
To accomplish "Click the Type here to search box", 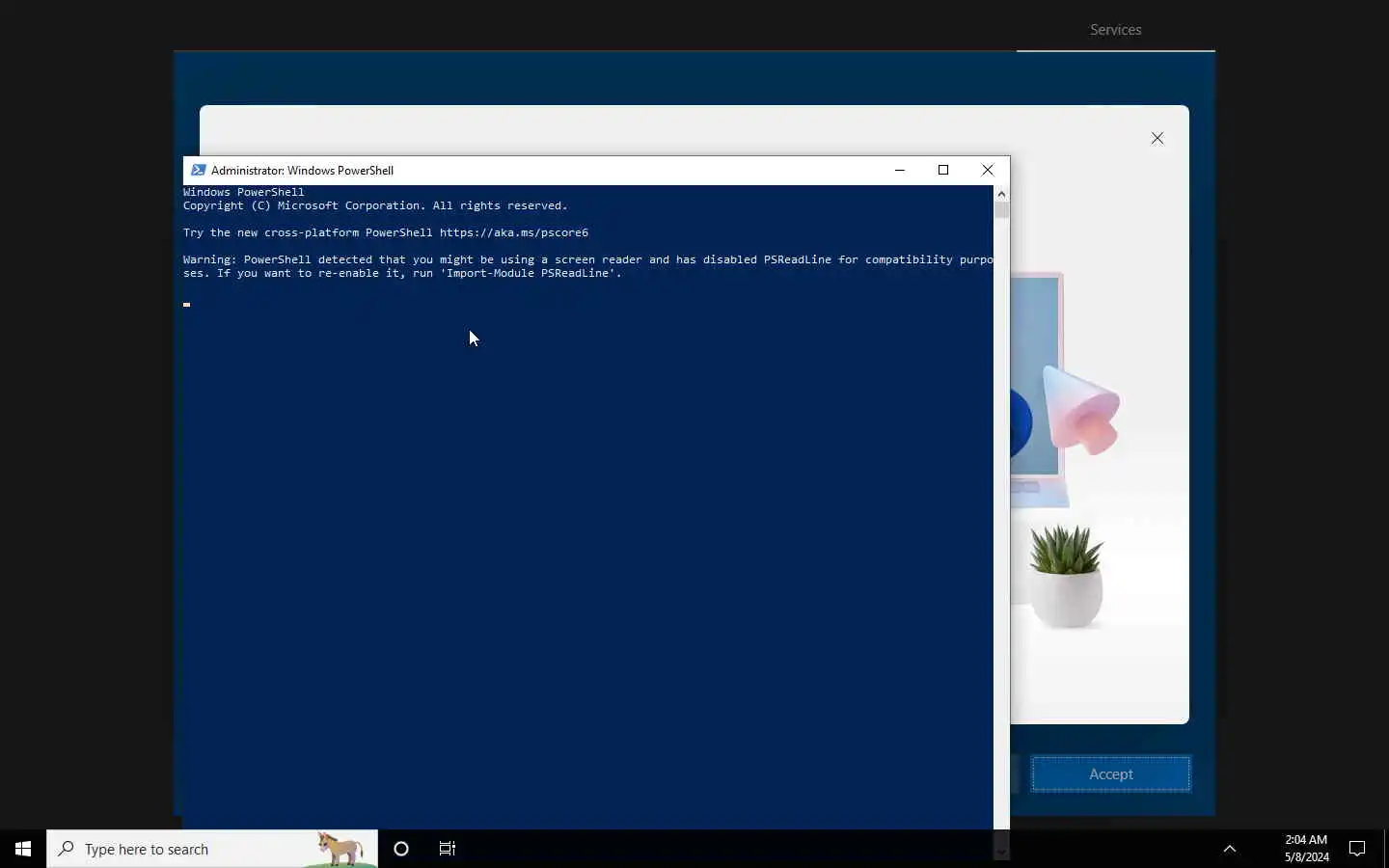I will point(212,849).
